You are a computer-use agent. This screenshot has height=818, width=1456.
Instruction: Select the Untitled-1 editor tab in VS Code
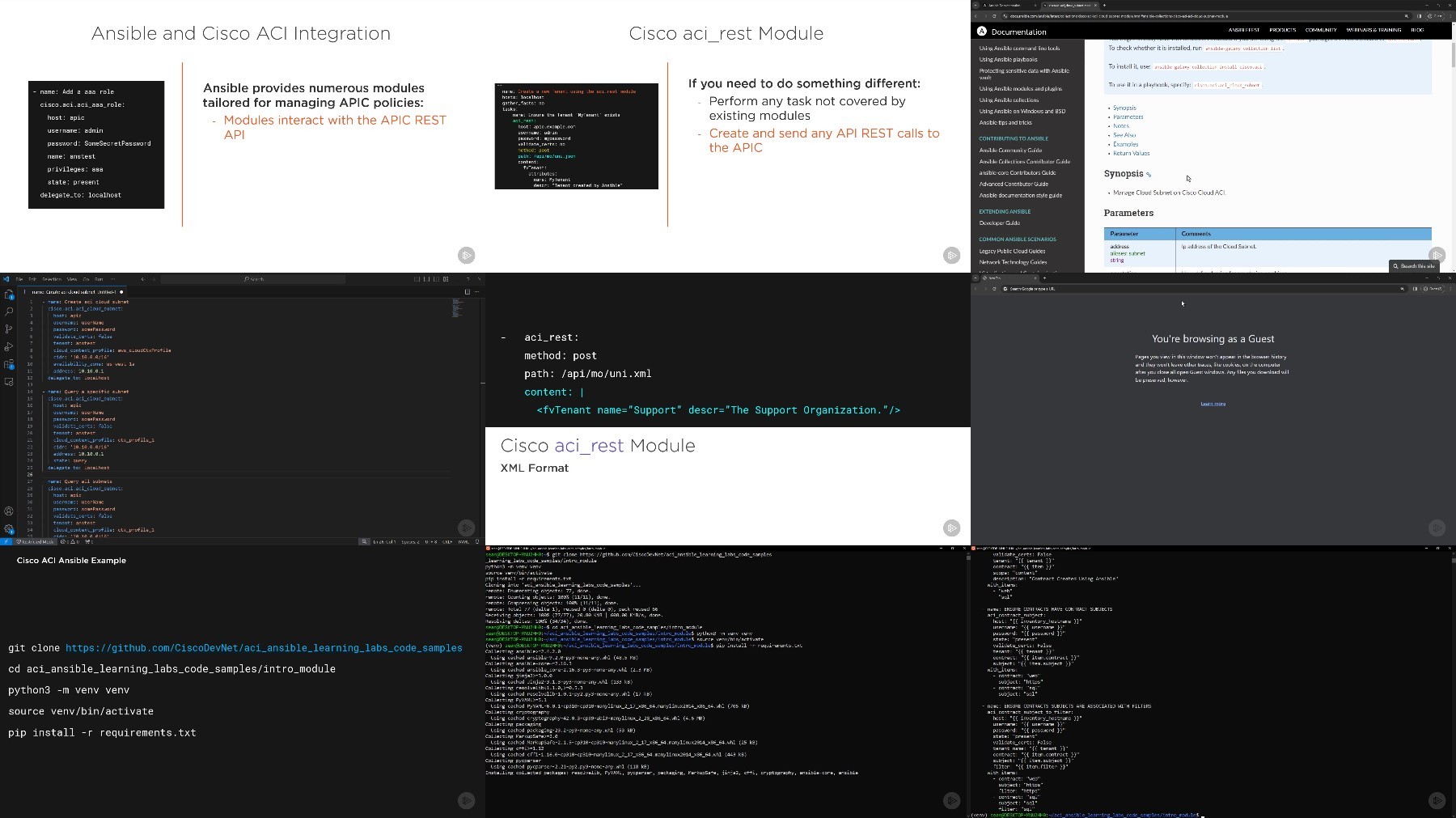pos(74,291)
